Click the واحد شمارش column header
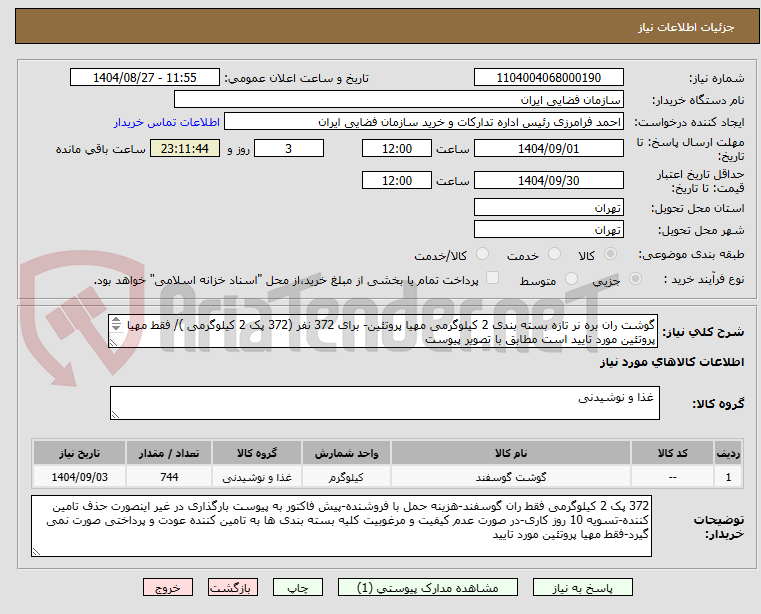761x614 pixels. point(346,453)
